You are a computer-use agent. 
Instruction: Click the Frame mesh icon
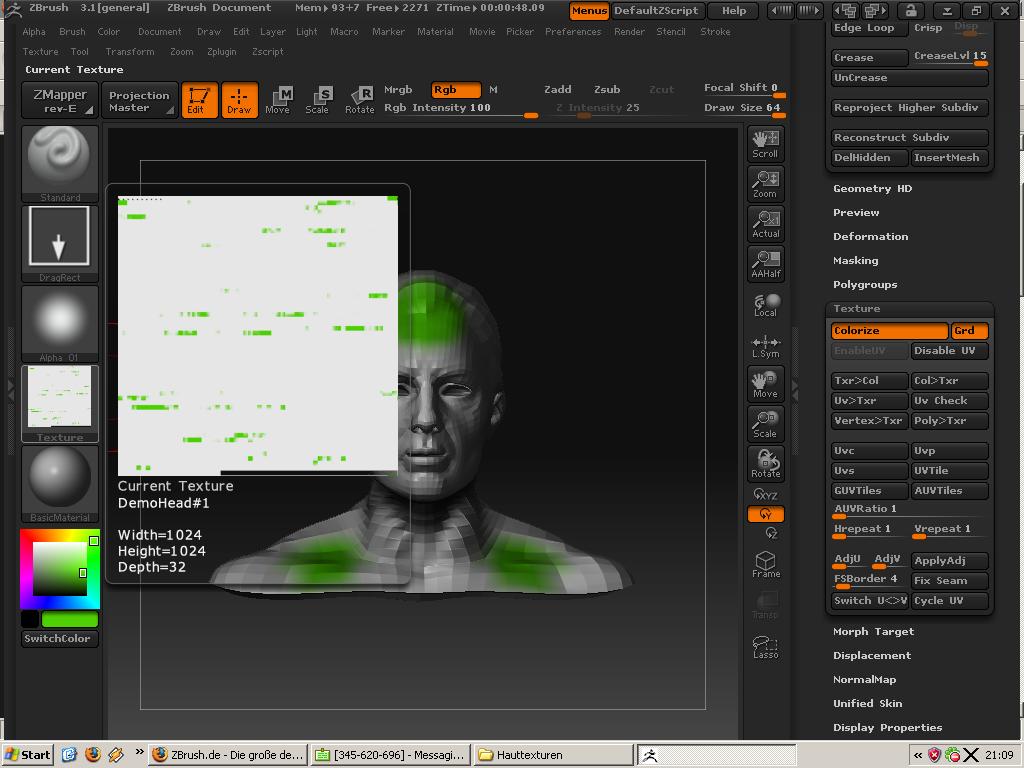765,564
